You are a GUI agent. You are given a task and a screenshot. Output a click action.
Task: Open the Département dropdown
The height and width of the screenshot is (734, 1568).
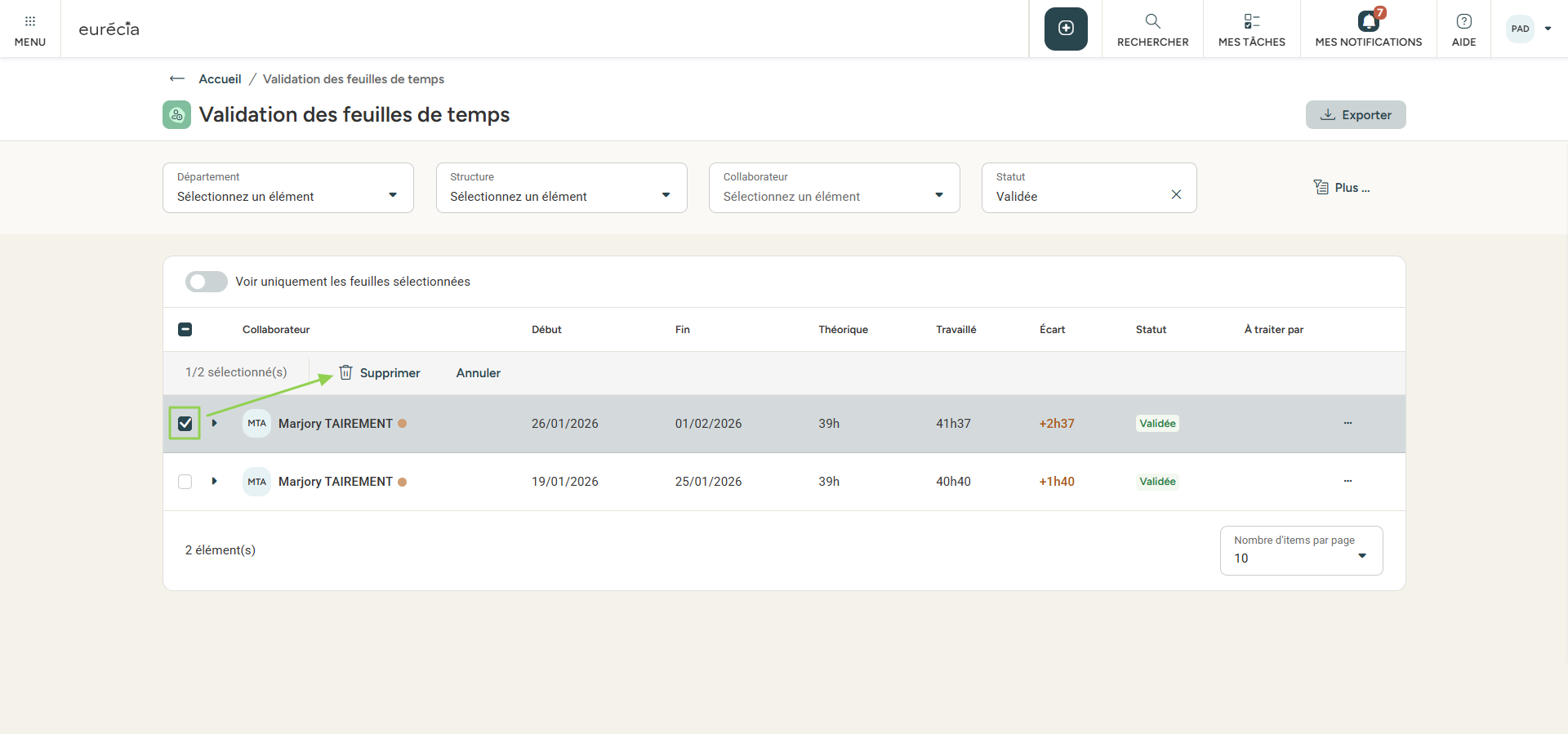(x=287, y=188)
